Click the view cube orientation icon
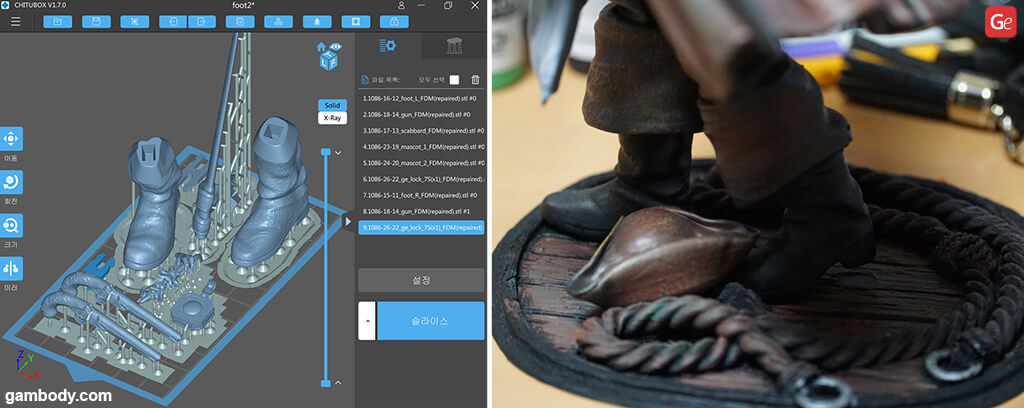1024x408 pixels. tap(328, 61)
